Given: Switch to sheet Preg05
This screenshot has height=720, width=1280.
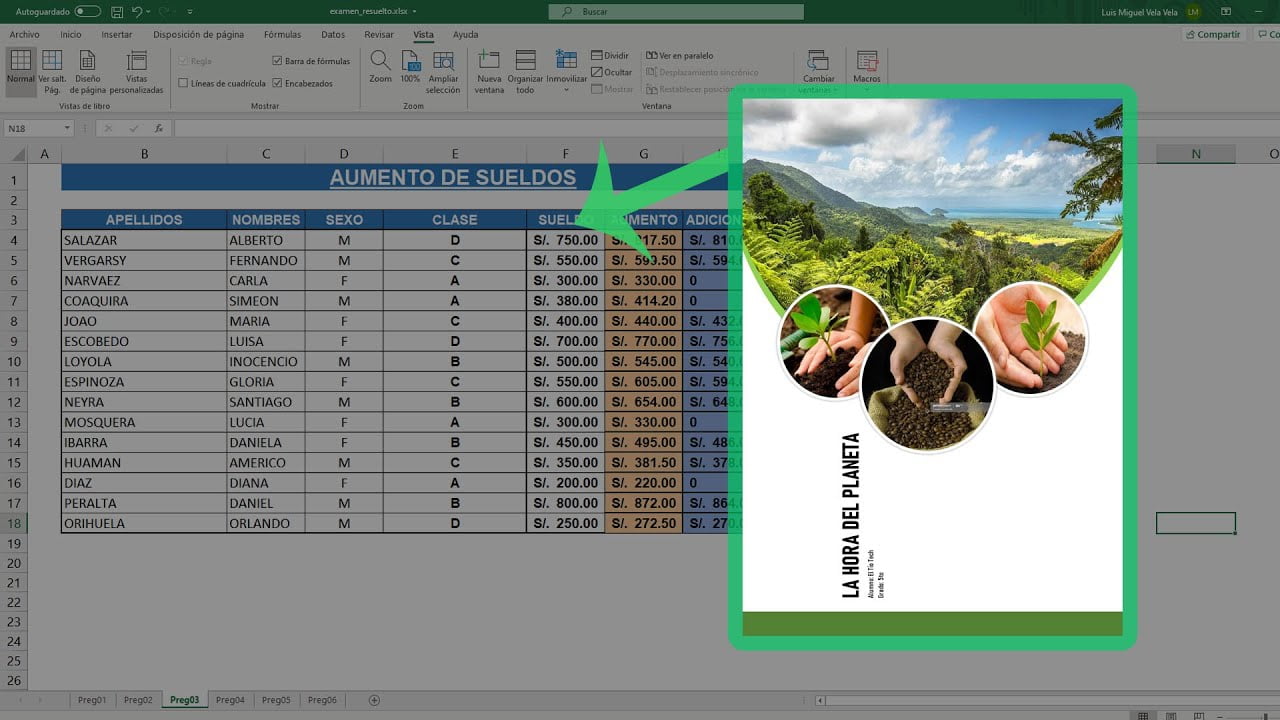Looking at the screenshot, I should (276, 700).
